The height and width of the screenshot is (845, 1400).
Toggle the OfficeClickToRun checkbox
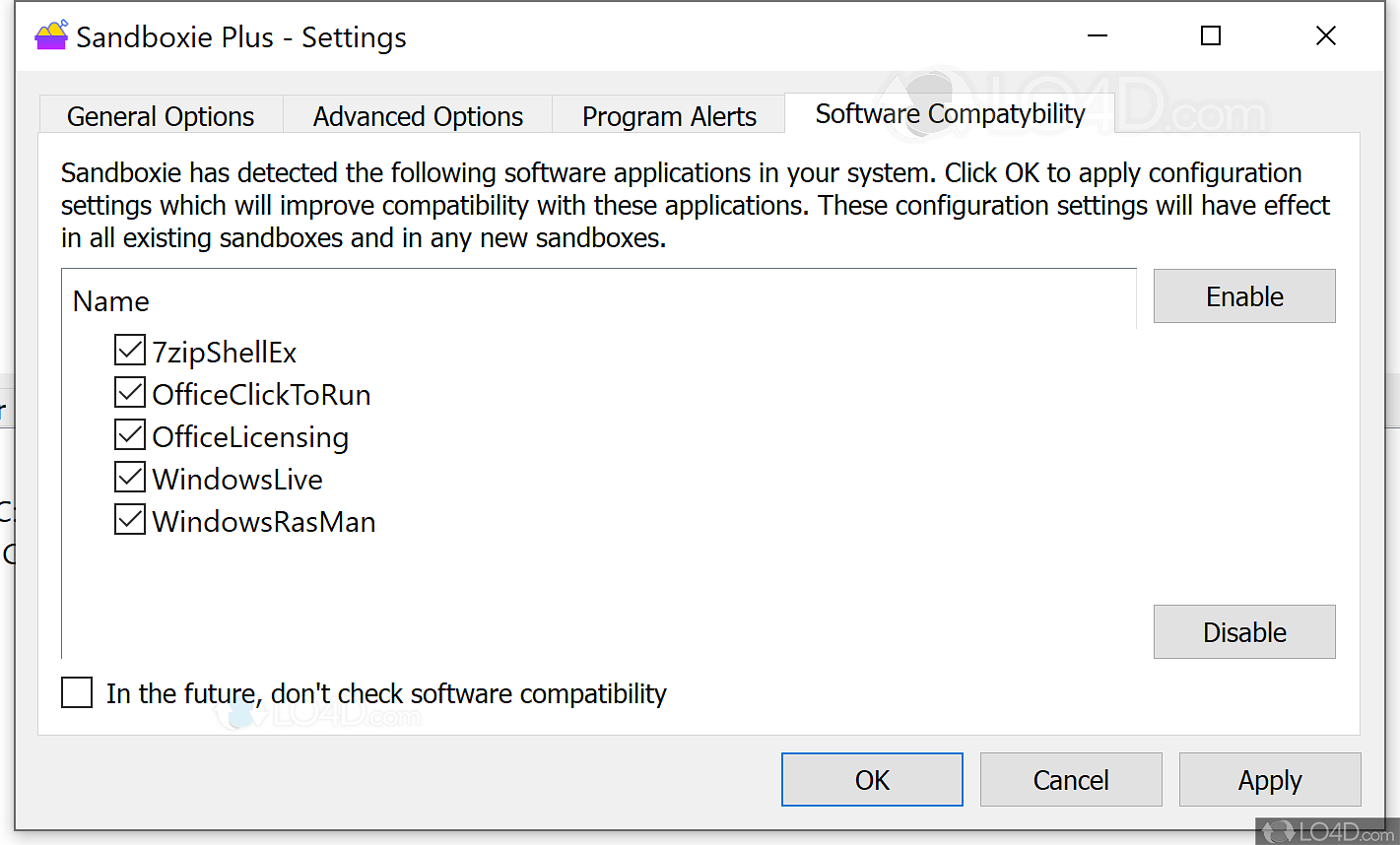click(x=130, y=393)
